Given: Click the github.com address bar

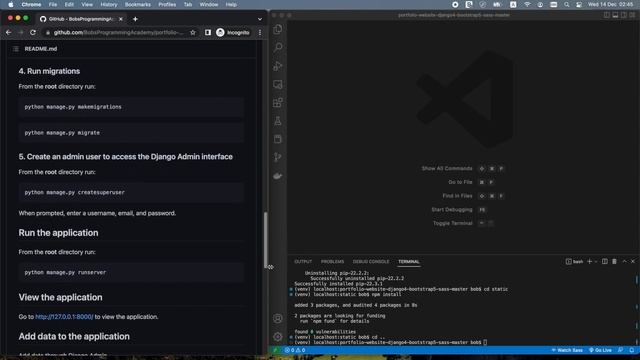Looking at the screenshot, I should (x=118, y=32).
